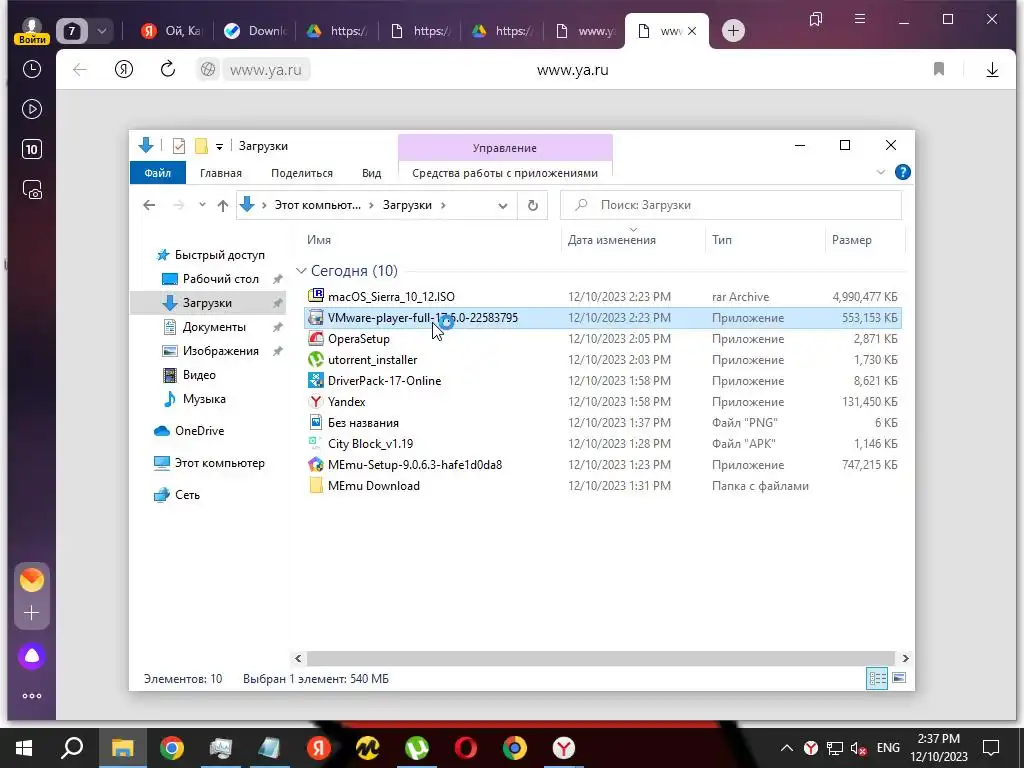The width and height of the screenshot is (1024, 768).
Task: Open the Вид ribbon tab
Action: click(372, 173)
